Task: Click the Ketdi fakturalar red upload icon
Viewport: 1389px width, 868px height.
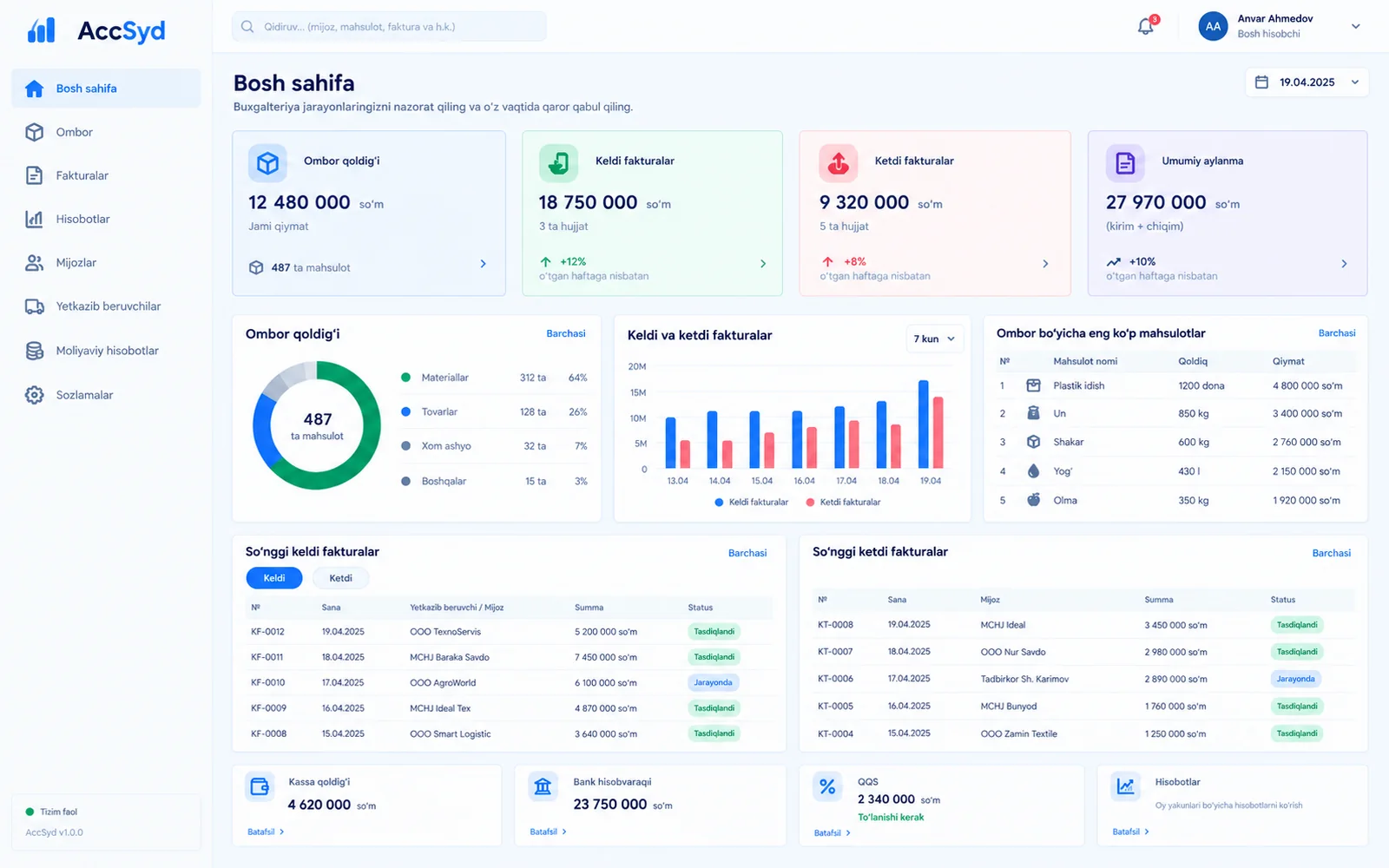Action: tap(839, 163)
